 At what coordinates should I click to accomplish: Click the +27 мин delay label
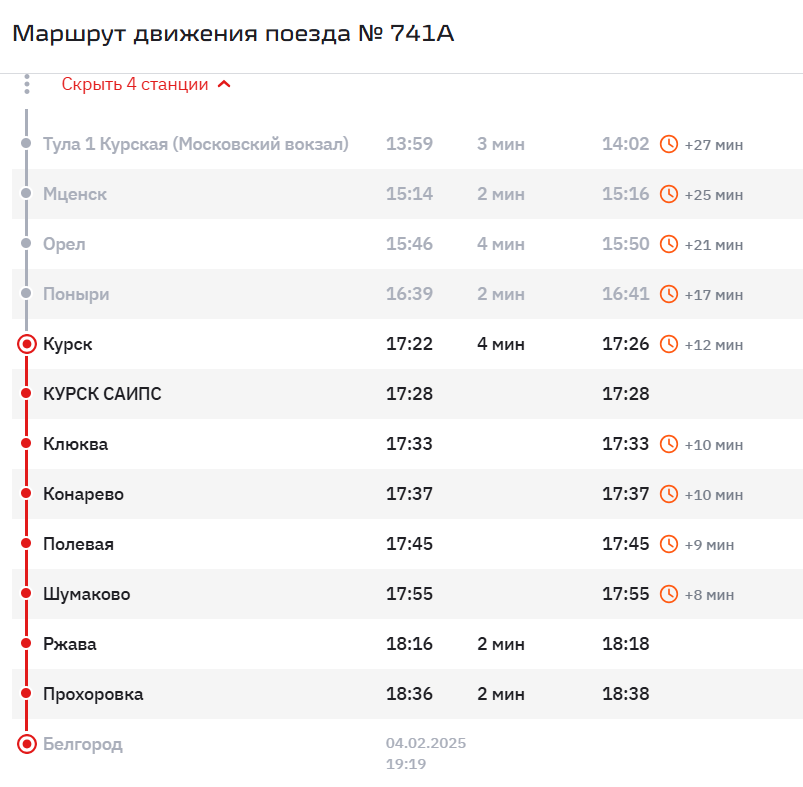click(714, 145)
